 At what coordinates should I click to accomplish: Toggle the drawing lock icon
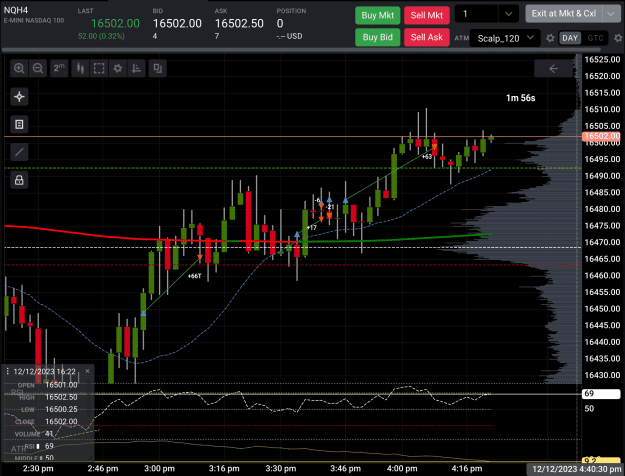tap(19, 180)
